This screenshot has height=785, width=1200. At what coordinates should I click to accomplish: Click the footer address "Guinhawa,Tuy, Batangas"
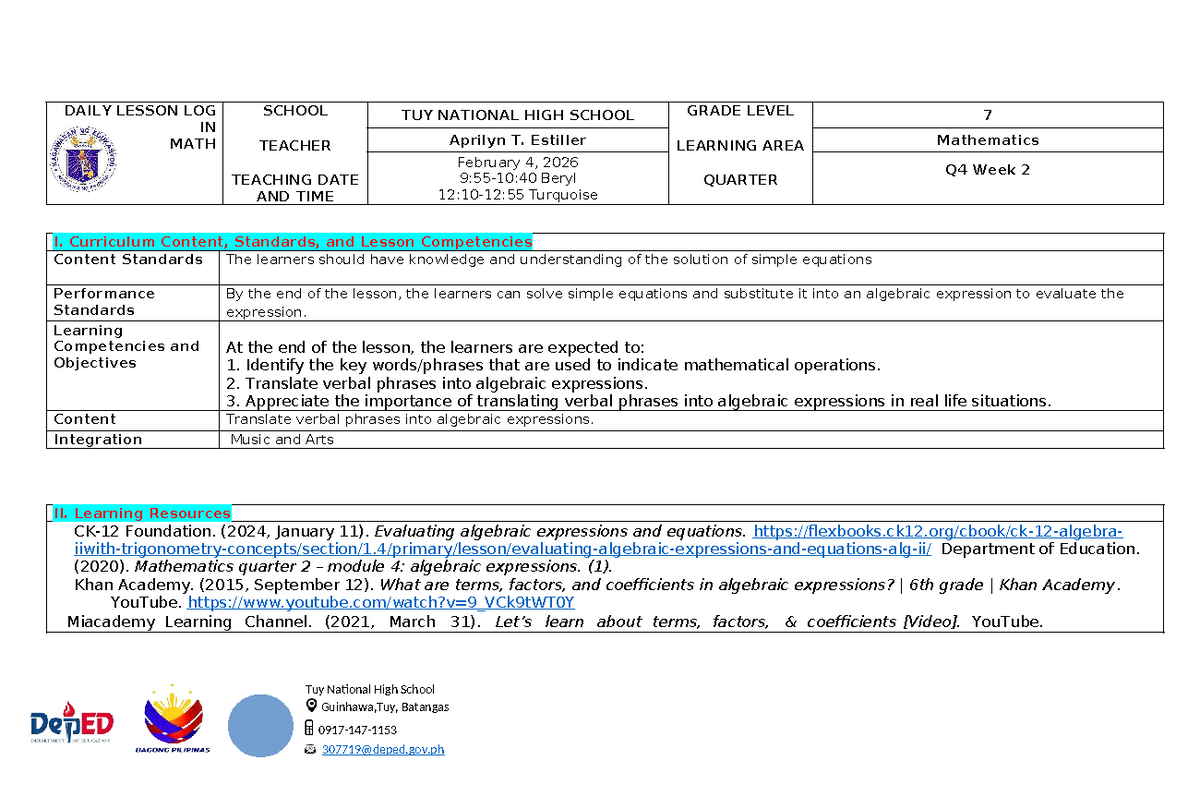point(385,707)
